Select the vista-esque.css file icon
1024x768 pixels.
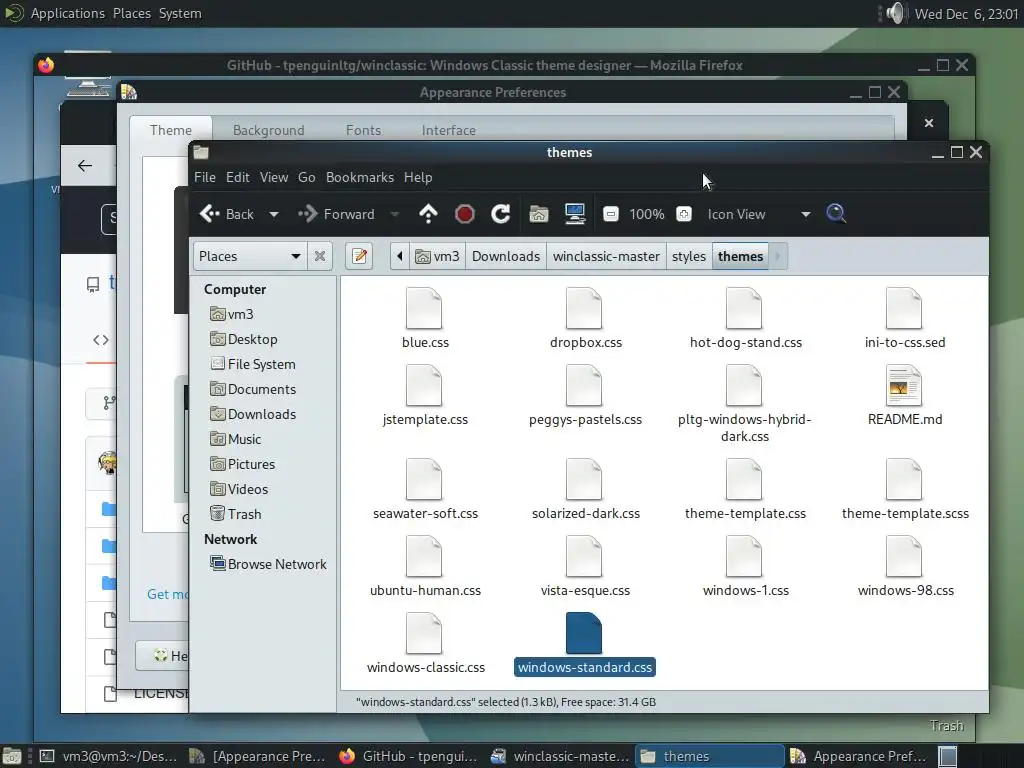pos(584,556)
